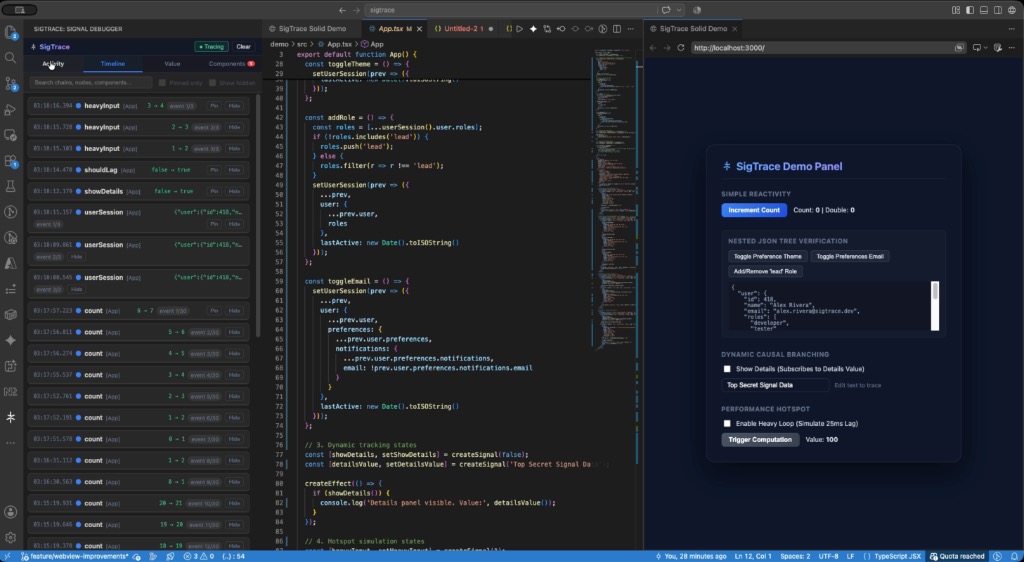Click Toggle Preferences Email button

[850, 257]
